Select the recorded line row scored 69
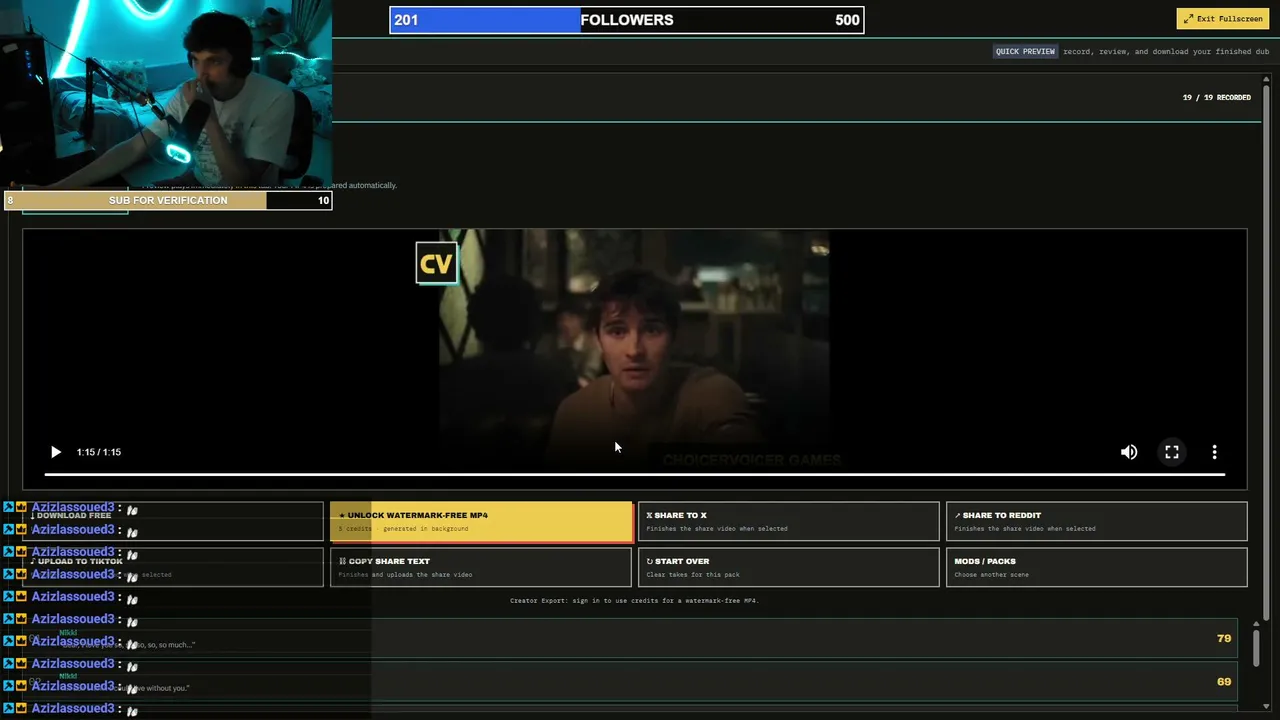1280x720 pixels. click(x=630, y=682)
